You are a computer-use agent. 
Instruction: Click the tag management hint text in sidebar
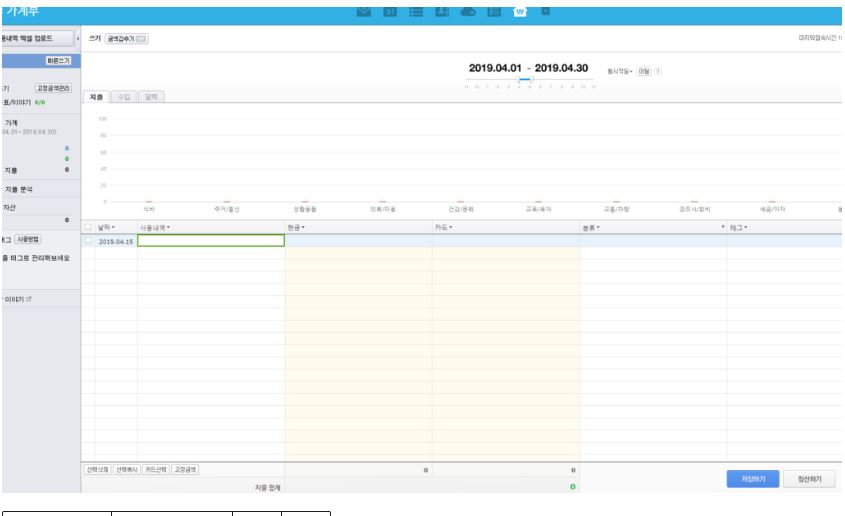coord(36,258)
